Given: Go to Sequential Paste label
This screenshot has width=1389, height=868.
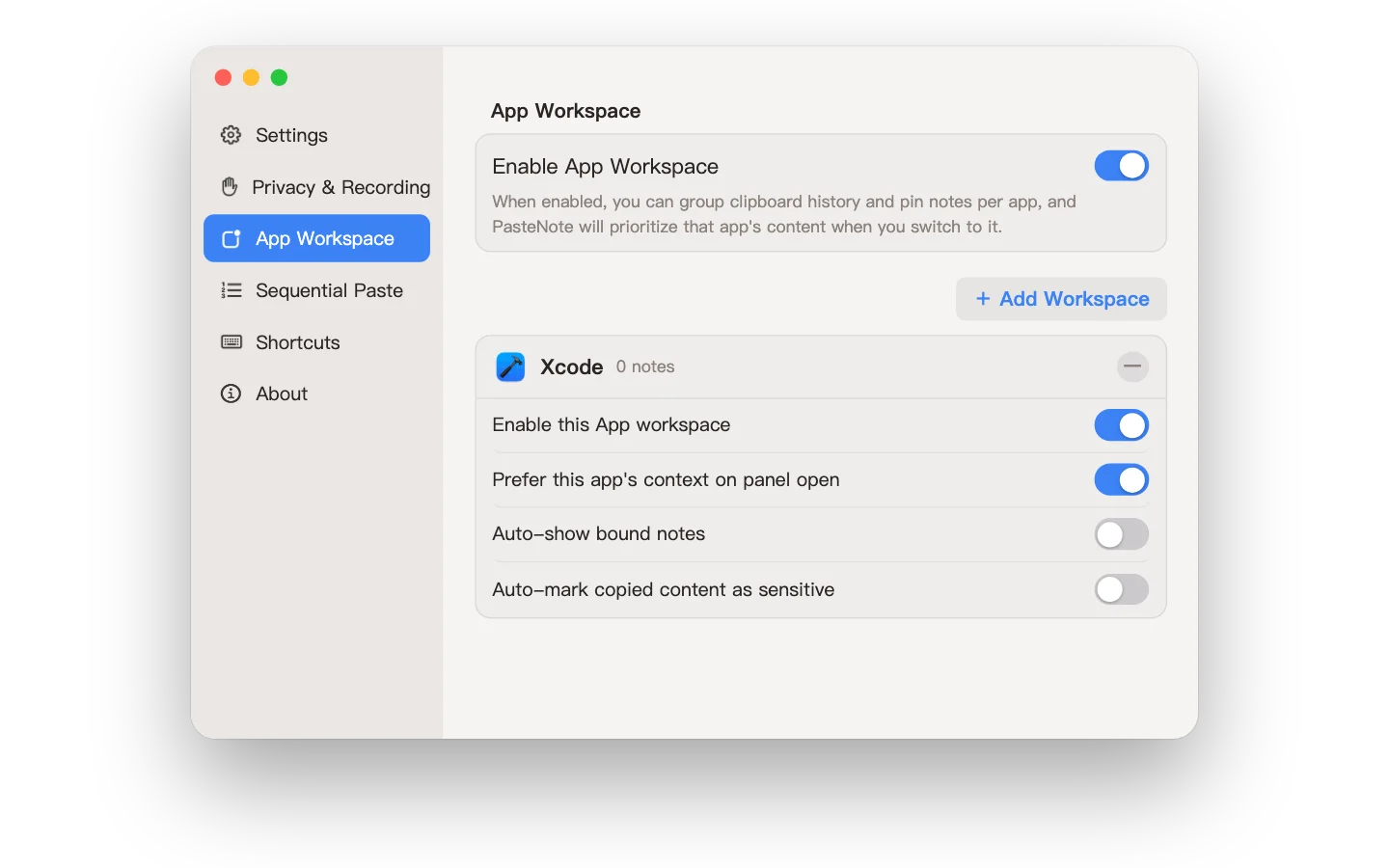Looking at the screenshot, I should 329,290.
